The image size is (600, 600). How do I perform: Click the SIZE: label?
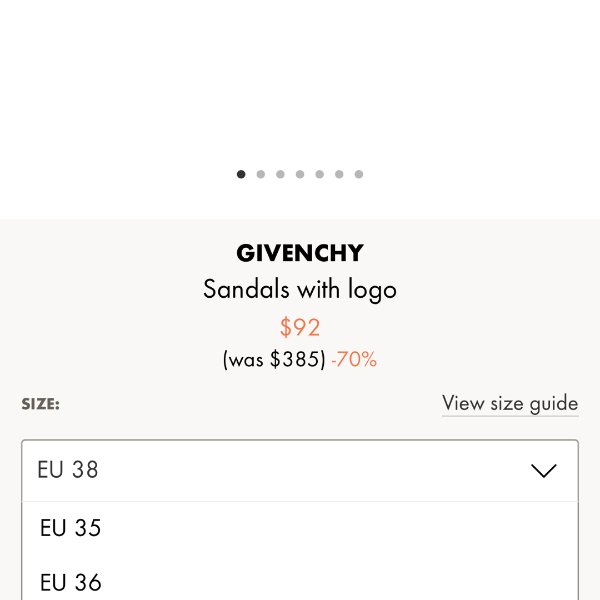tap(41, 404)
